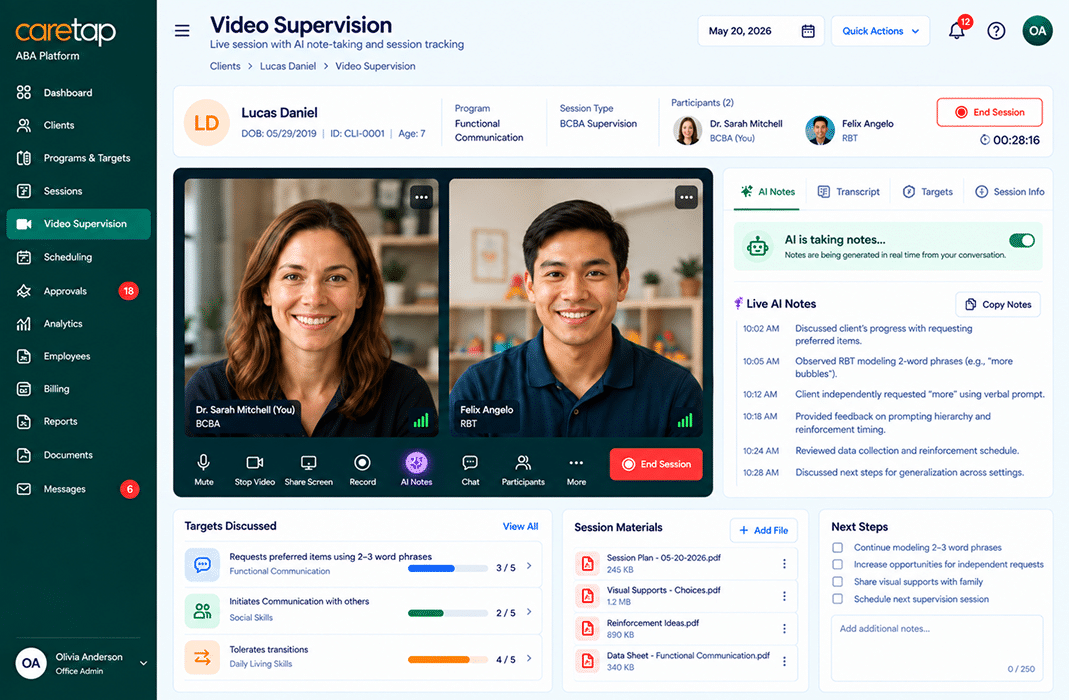Expand Initiates Communication with others chevron

(x=529, y=611)
